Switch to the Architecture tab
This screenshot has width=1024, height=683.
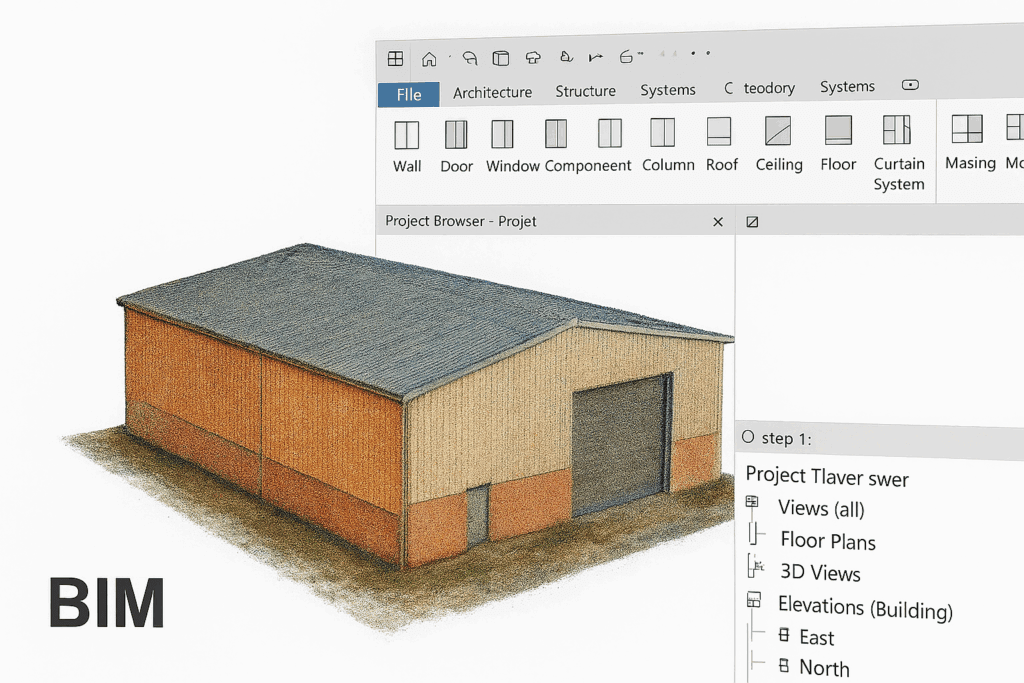click(492, 92)
